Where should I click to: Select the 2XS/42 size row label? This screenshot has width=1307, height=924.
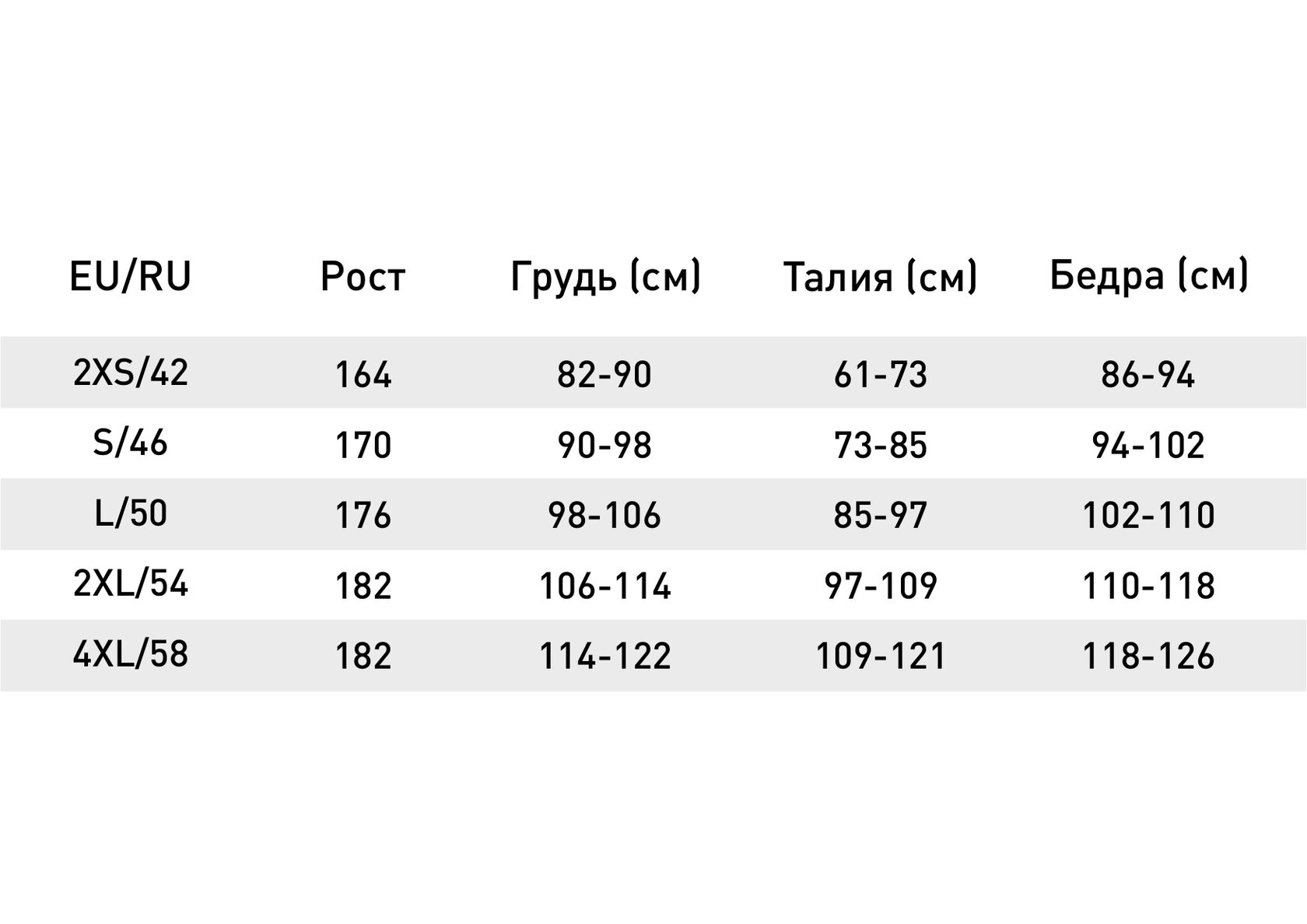[131, 373]
